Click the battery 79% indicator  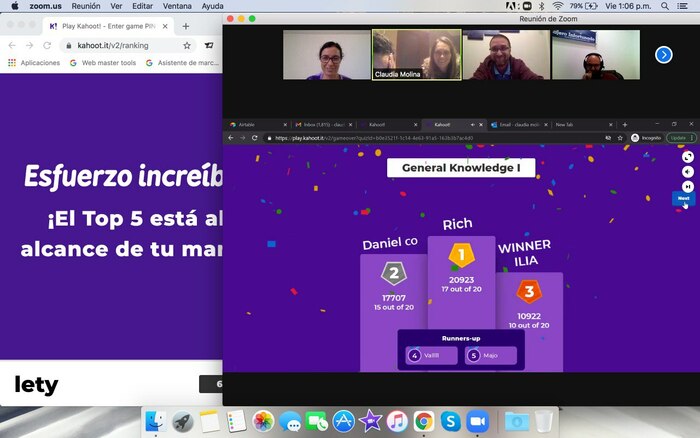tap(583, 6)
